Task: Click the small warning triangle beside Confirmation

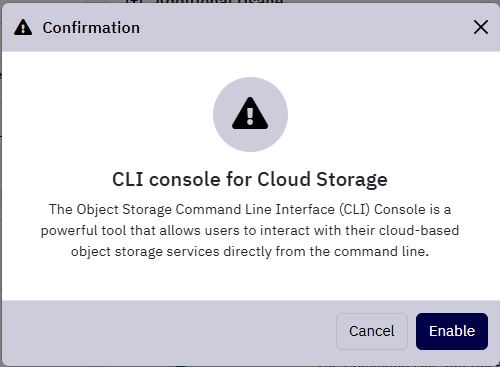Action: point(23,27)
